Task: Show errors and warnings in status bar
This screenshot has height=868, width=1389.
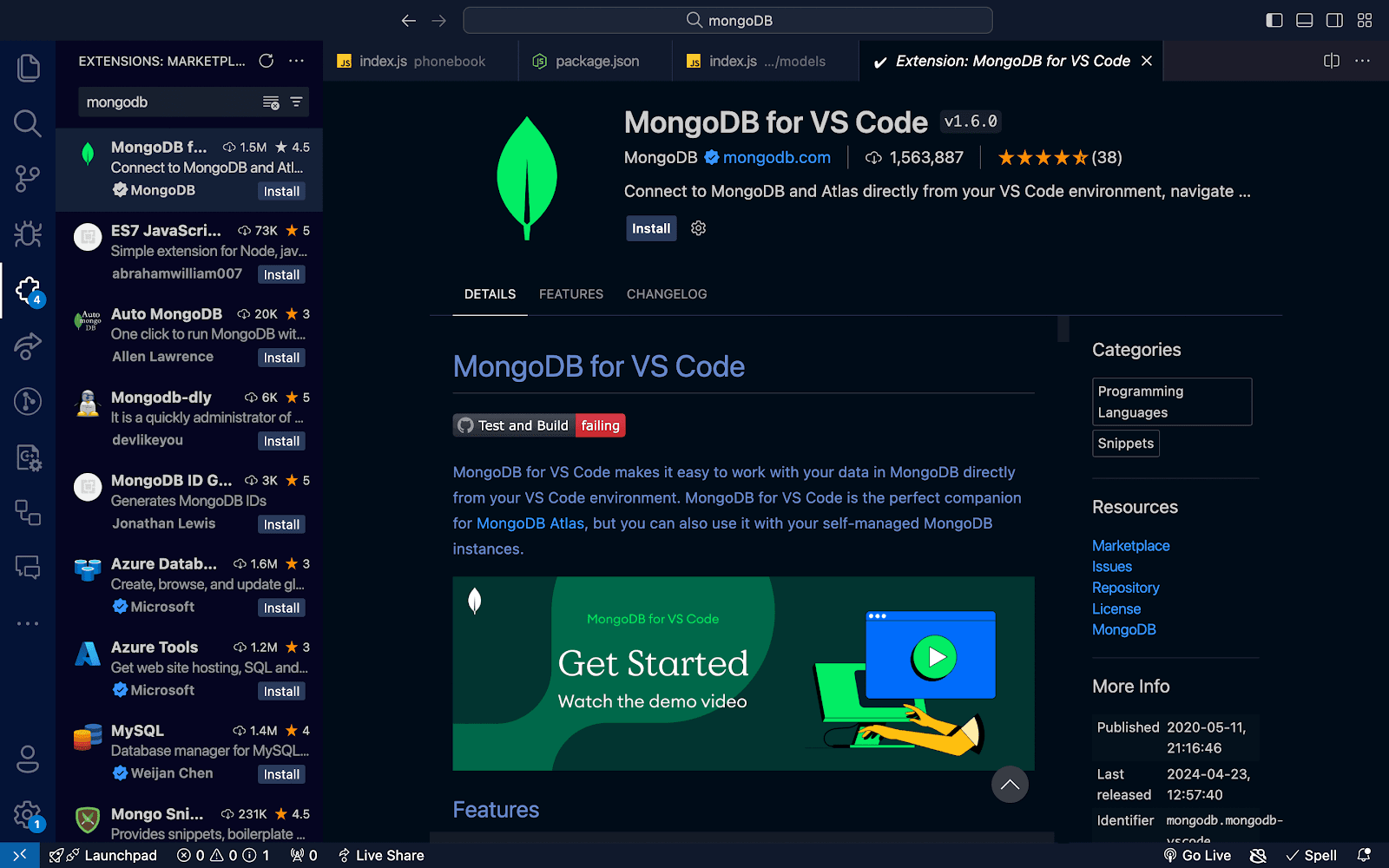Action: [223, 855]
